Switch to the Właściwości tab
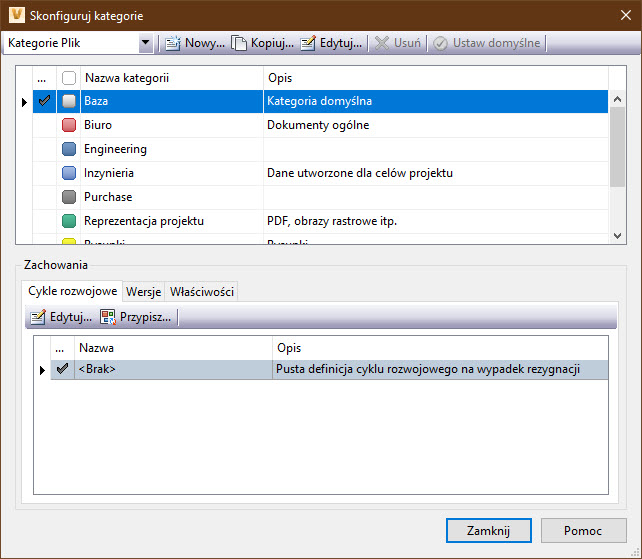The width and height of the screenshot is (642, 559). click(201, 291)
